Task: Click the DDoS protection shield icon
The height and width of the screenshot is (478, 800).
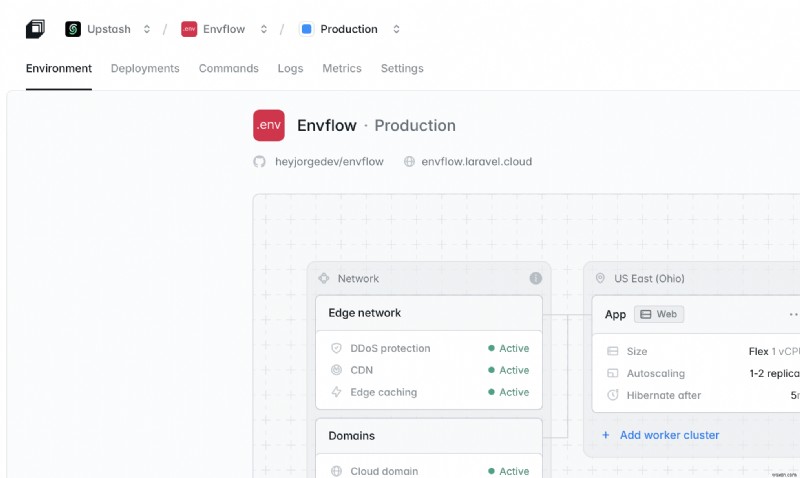Action: (x=336, y=348)
